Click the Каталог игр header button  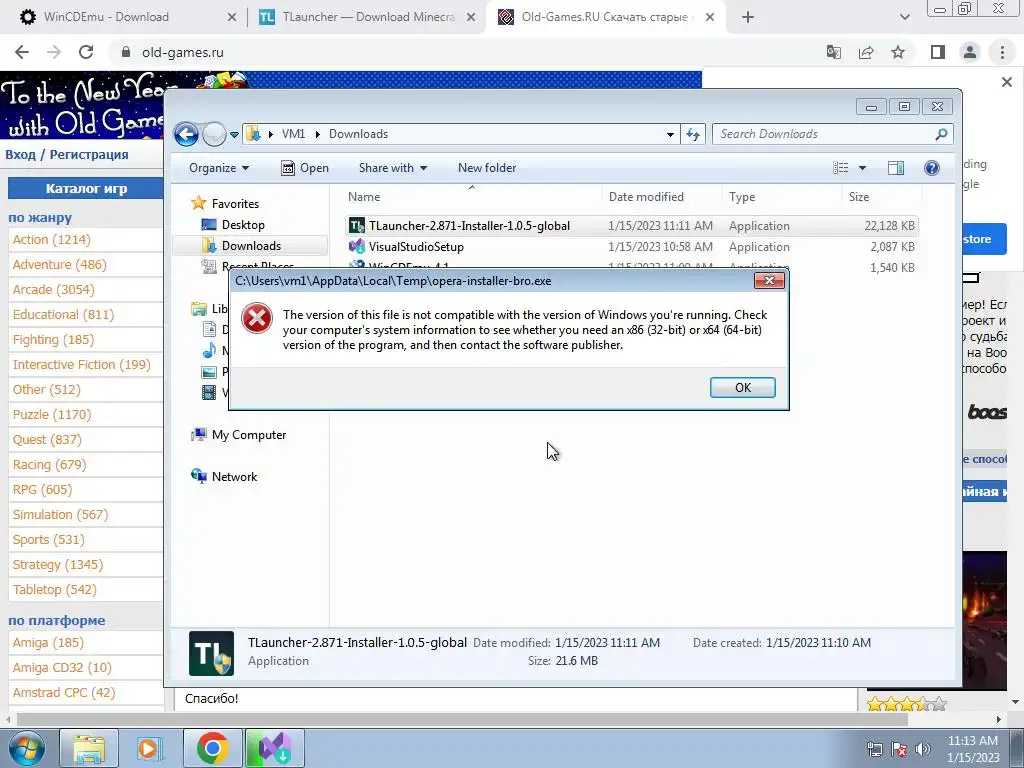[x=86, y=189]
